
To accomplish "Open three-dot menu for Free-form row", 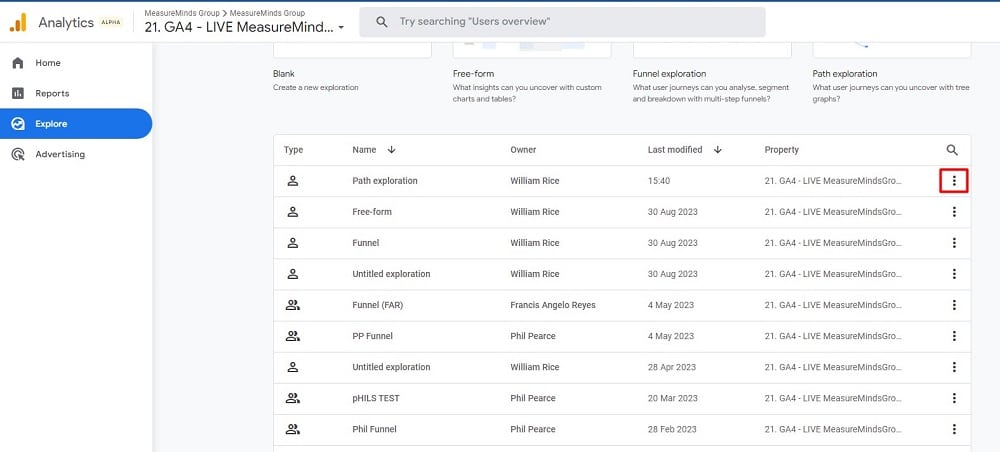I will [x=954, y=212].
